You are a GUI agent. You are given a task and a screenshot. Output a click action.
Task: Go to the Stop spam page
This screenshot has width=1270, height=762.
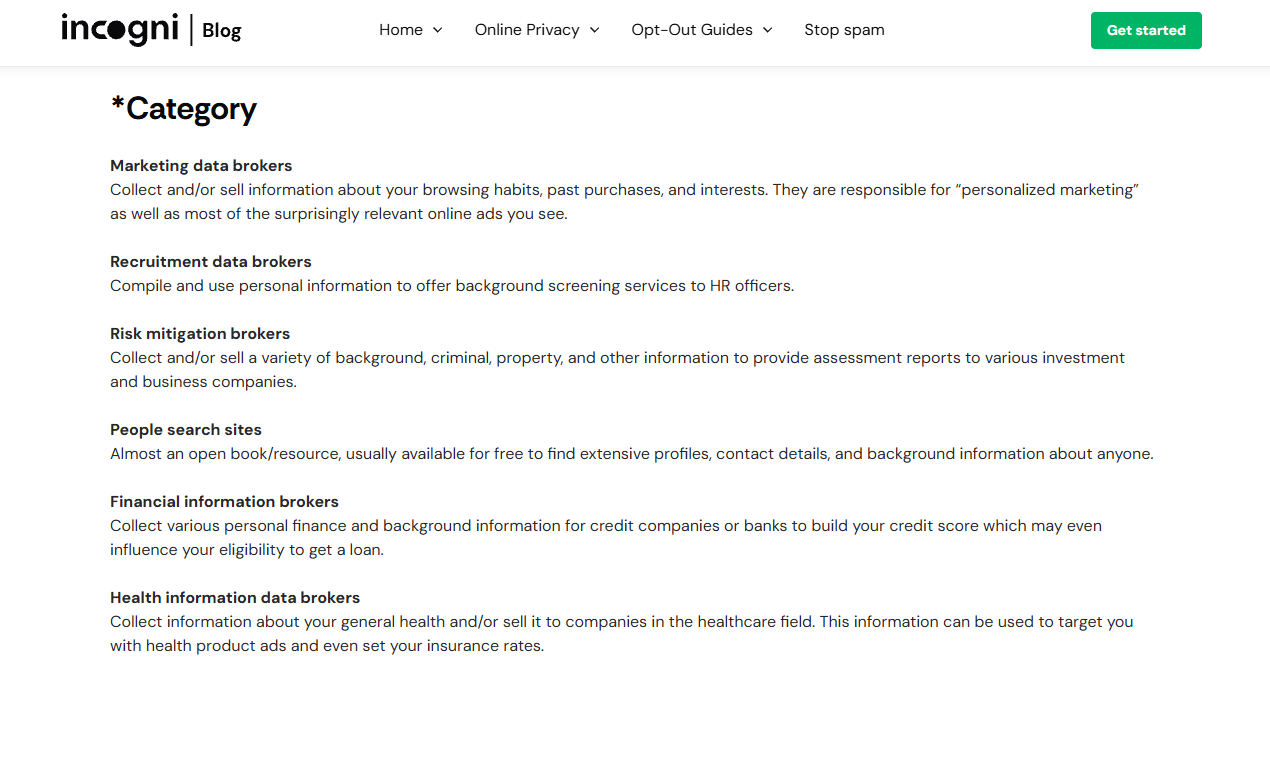(x=844, y=30)
